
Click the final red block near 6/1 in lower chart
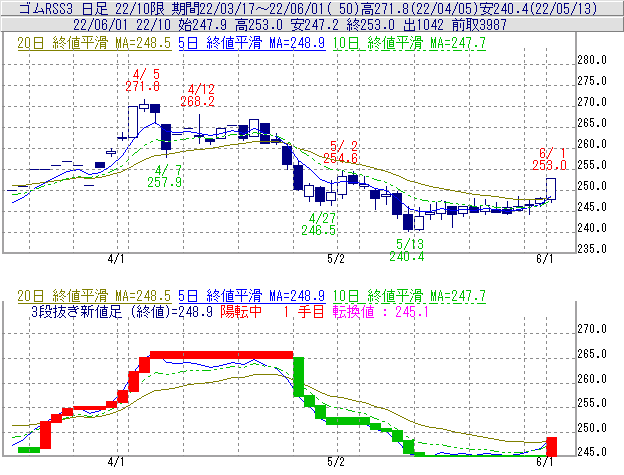[552, 446]
